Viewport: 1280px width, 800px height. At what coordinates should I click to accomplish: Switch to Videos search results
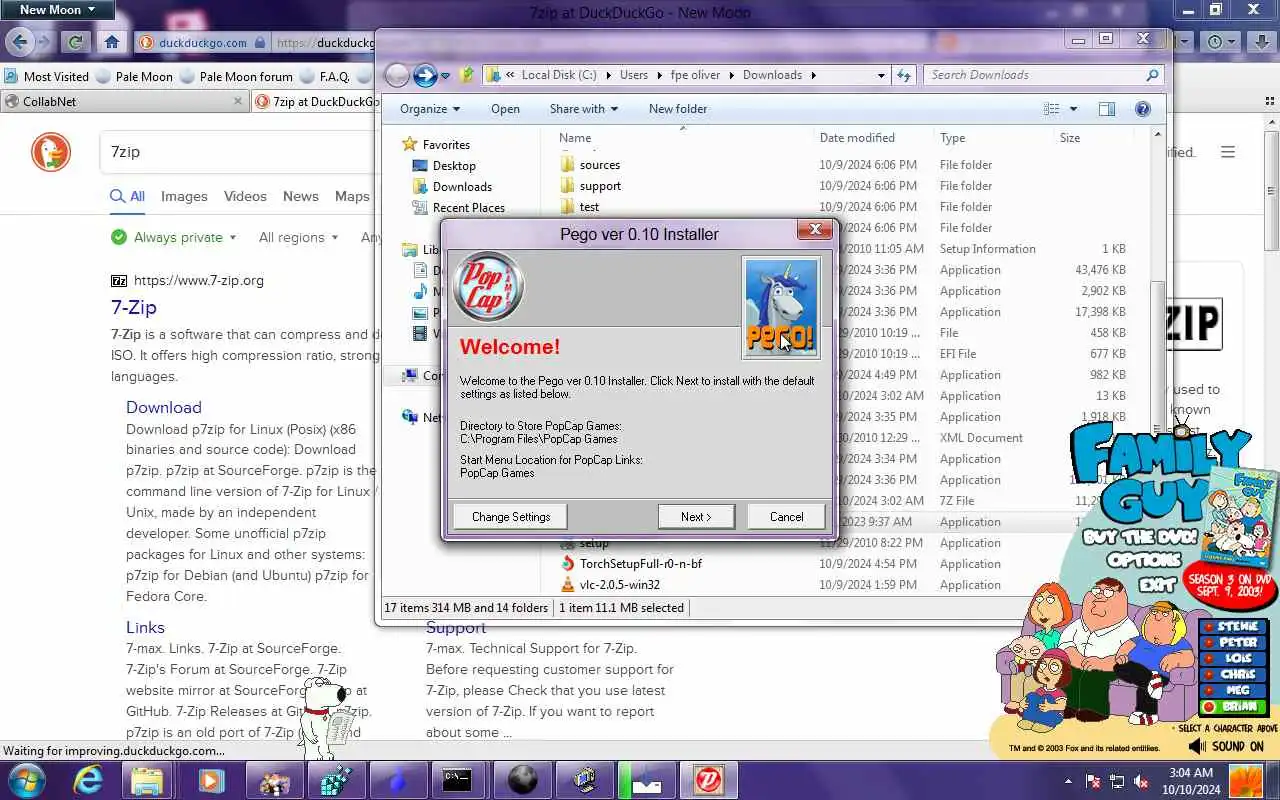pyautogui.click(x=245, y=196)
